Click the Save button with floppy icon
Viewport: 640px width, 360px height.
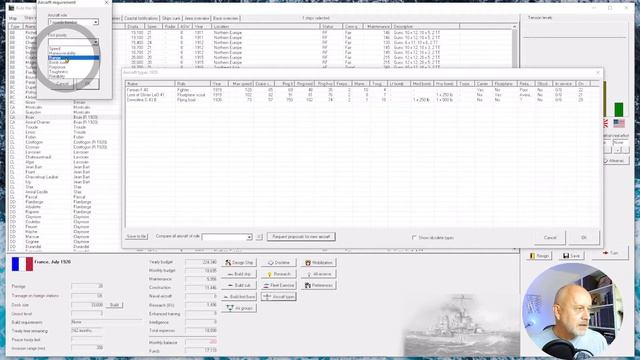(571, 256)
